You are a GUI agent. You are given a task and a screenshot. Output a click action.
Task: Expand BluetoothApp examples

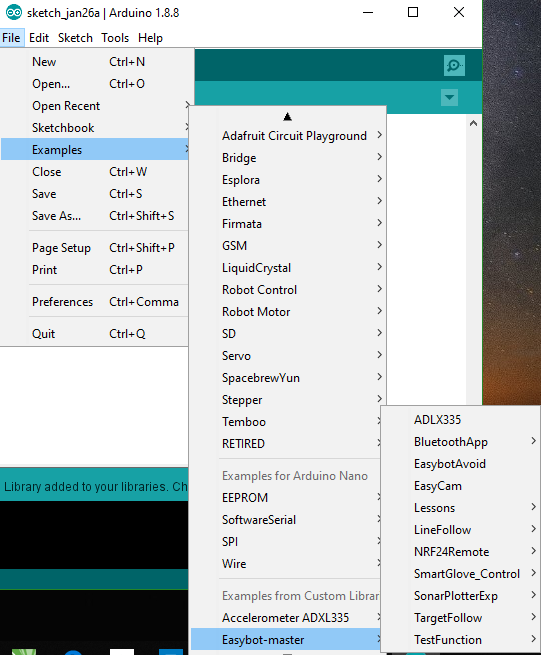coord(461,442)
